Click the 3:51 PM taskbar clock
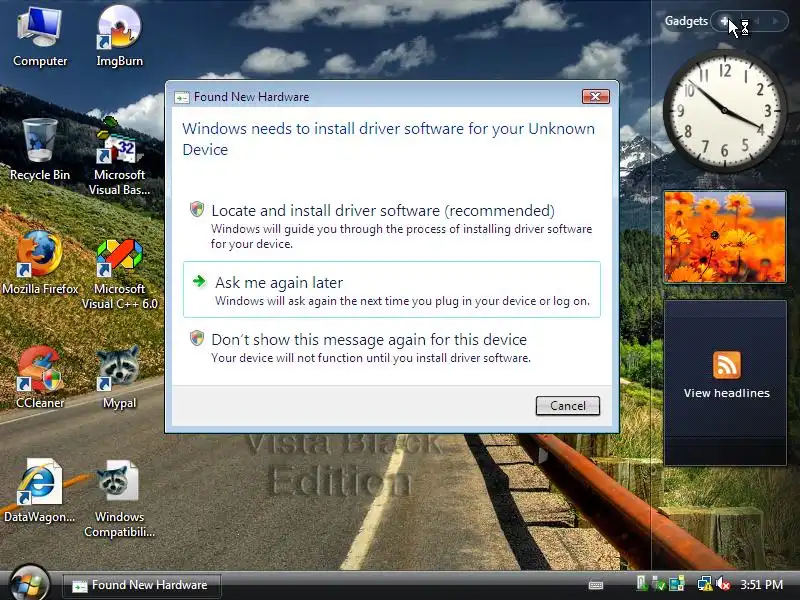 point(761,585)
